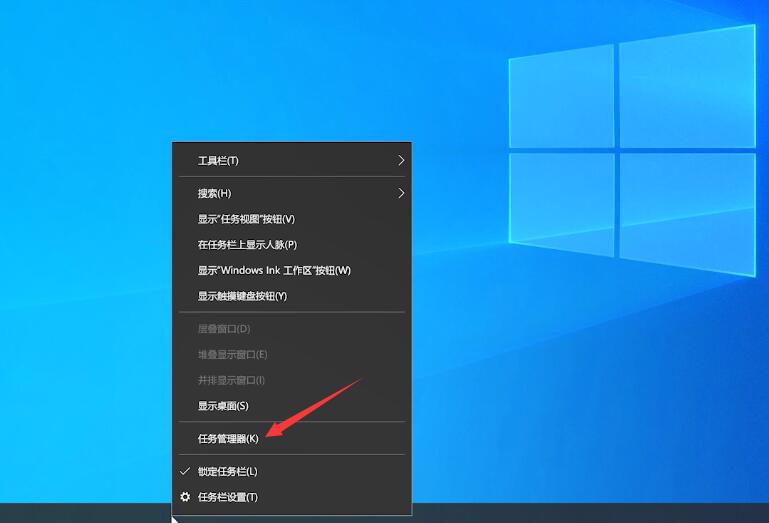Toggle 显示"任务视图"按钮(V)
This screenshot has height=523, width=769.
(292, 219)
